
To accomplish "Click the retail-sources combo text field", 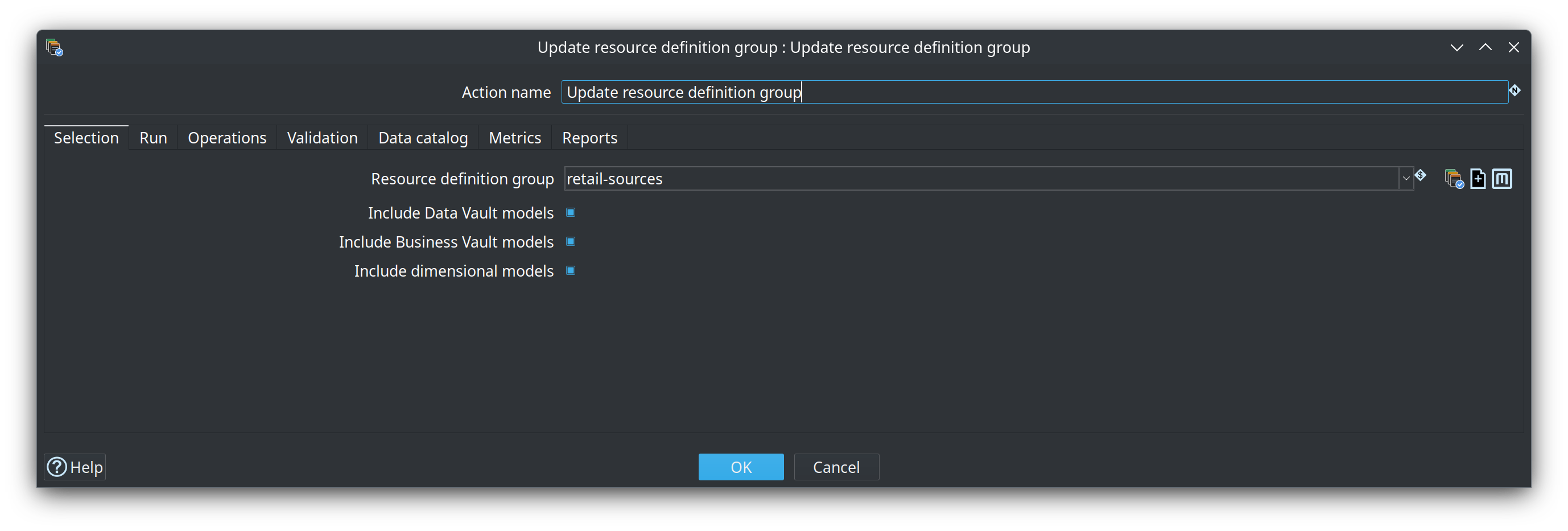I will pos(981,179).
